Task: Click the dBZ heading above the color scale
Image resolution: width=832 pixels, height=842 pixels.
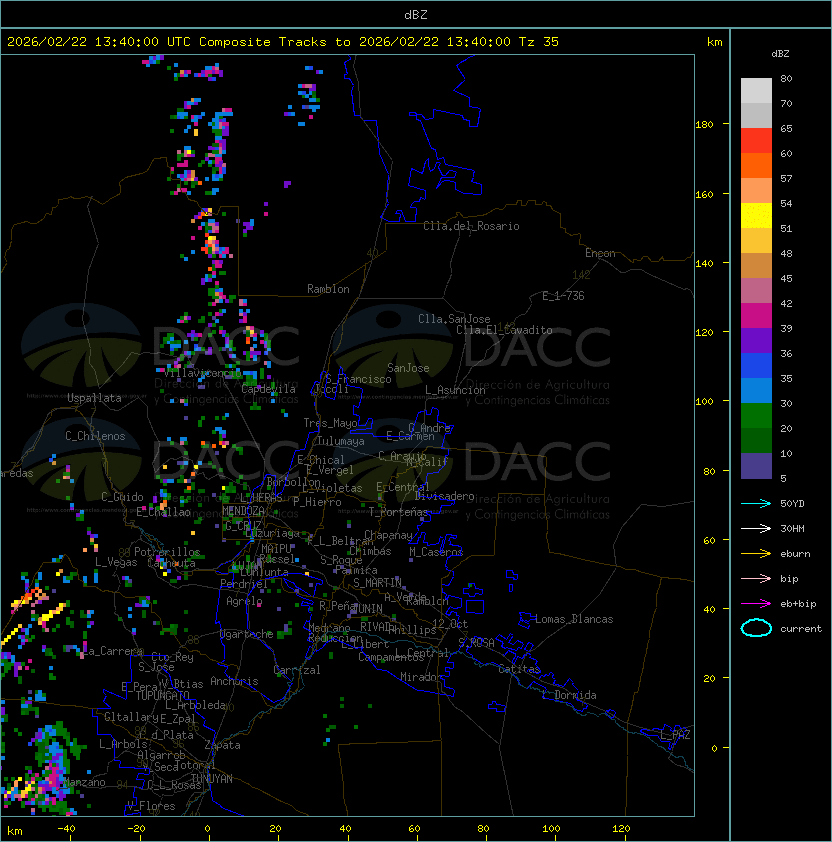Action: pyautogui.click(x=780, y=54)
